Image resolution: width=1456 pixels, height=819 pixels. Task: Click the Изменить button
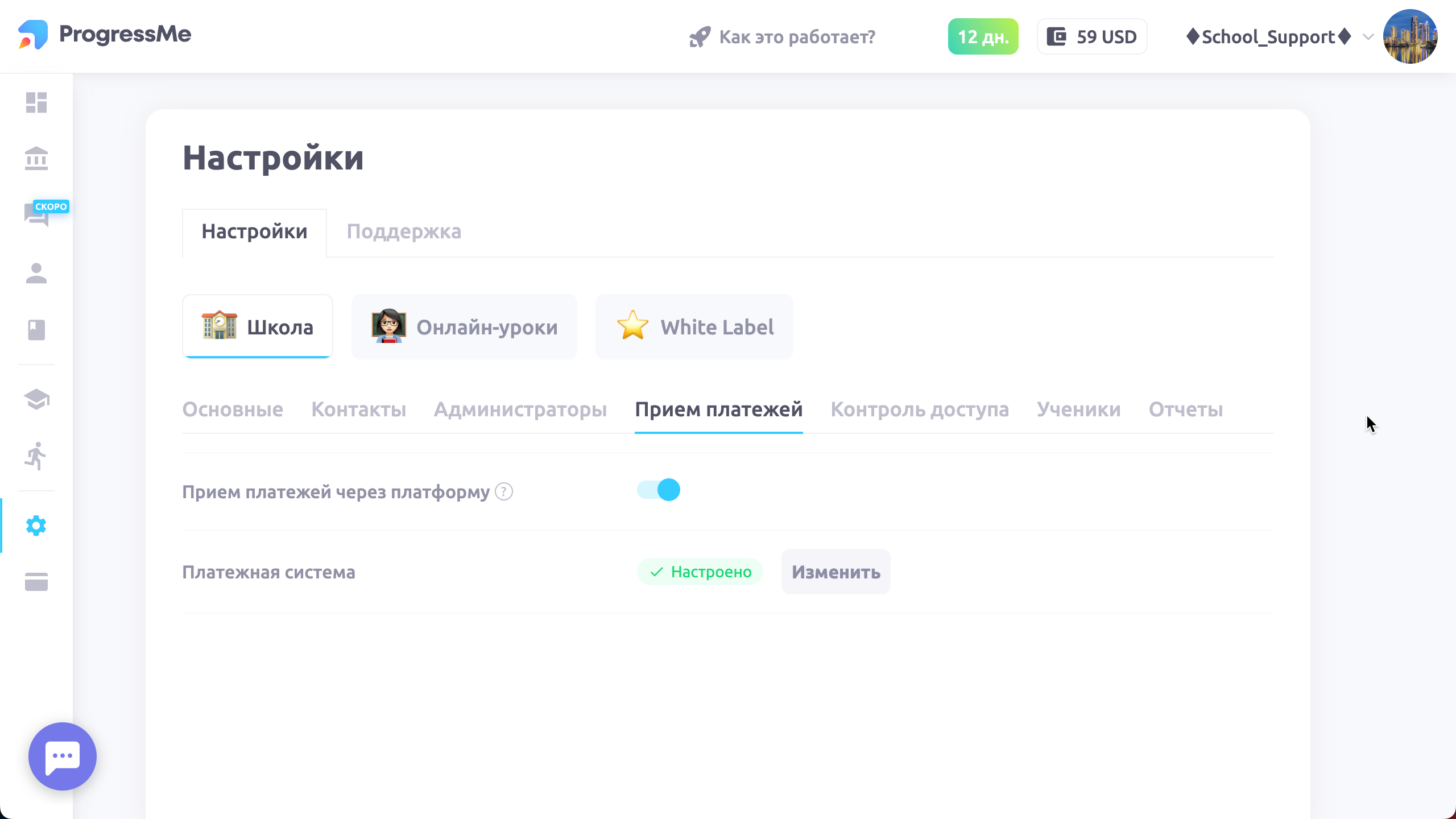835,572
